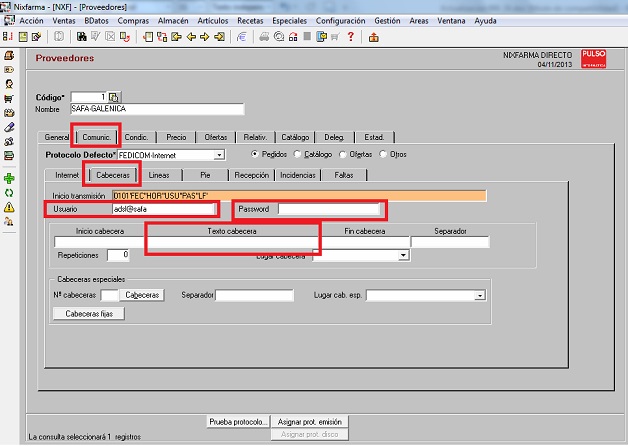
Task: Jump to last record toolbar icon
Action: click(x=219, y=37)
